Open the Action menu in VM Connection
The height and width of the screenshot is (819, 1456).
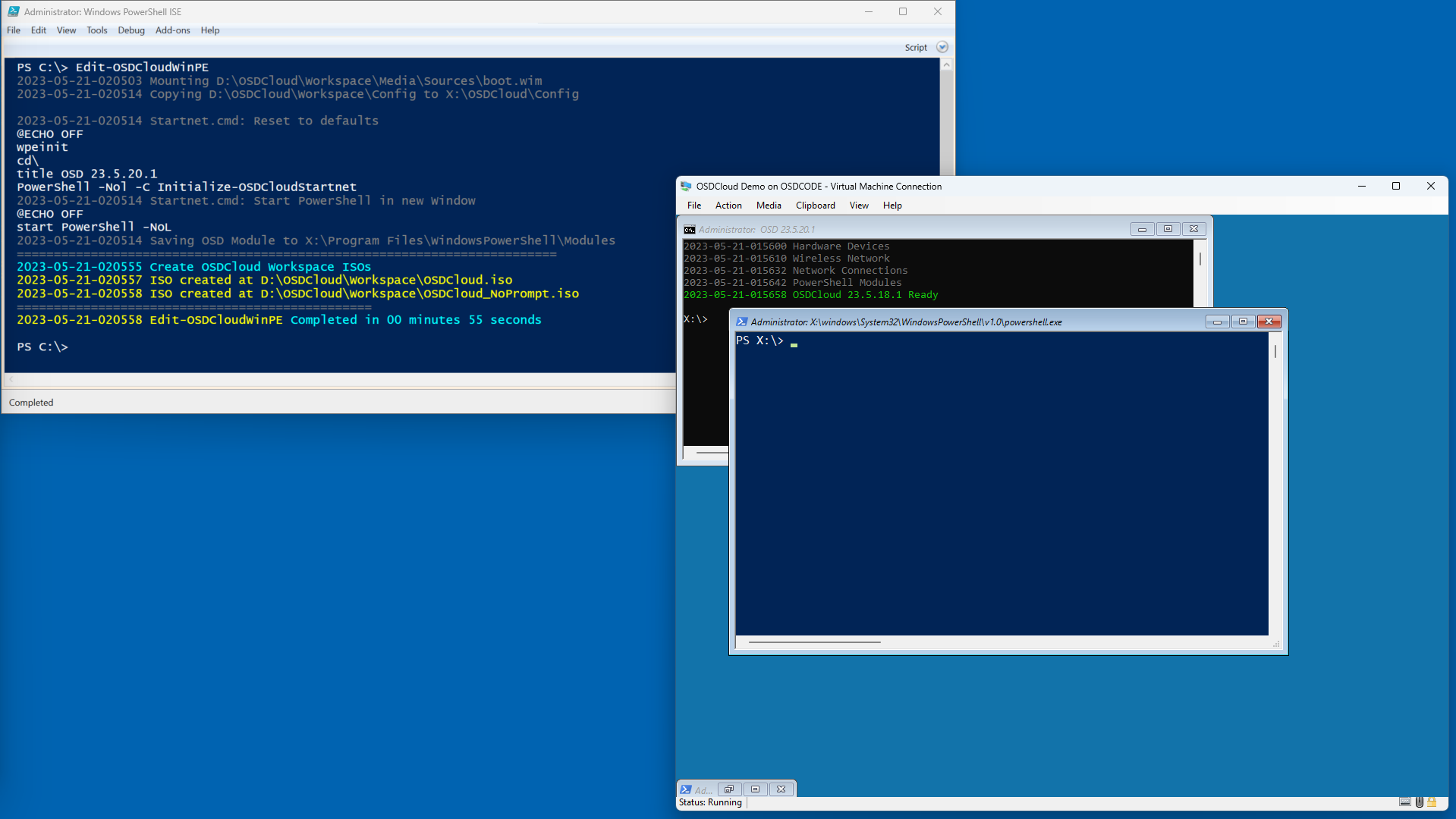728,206
